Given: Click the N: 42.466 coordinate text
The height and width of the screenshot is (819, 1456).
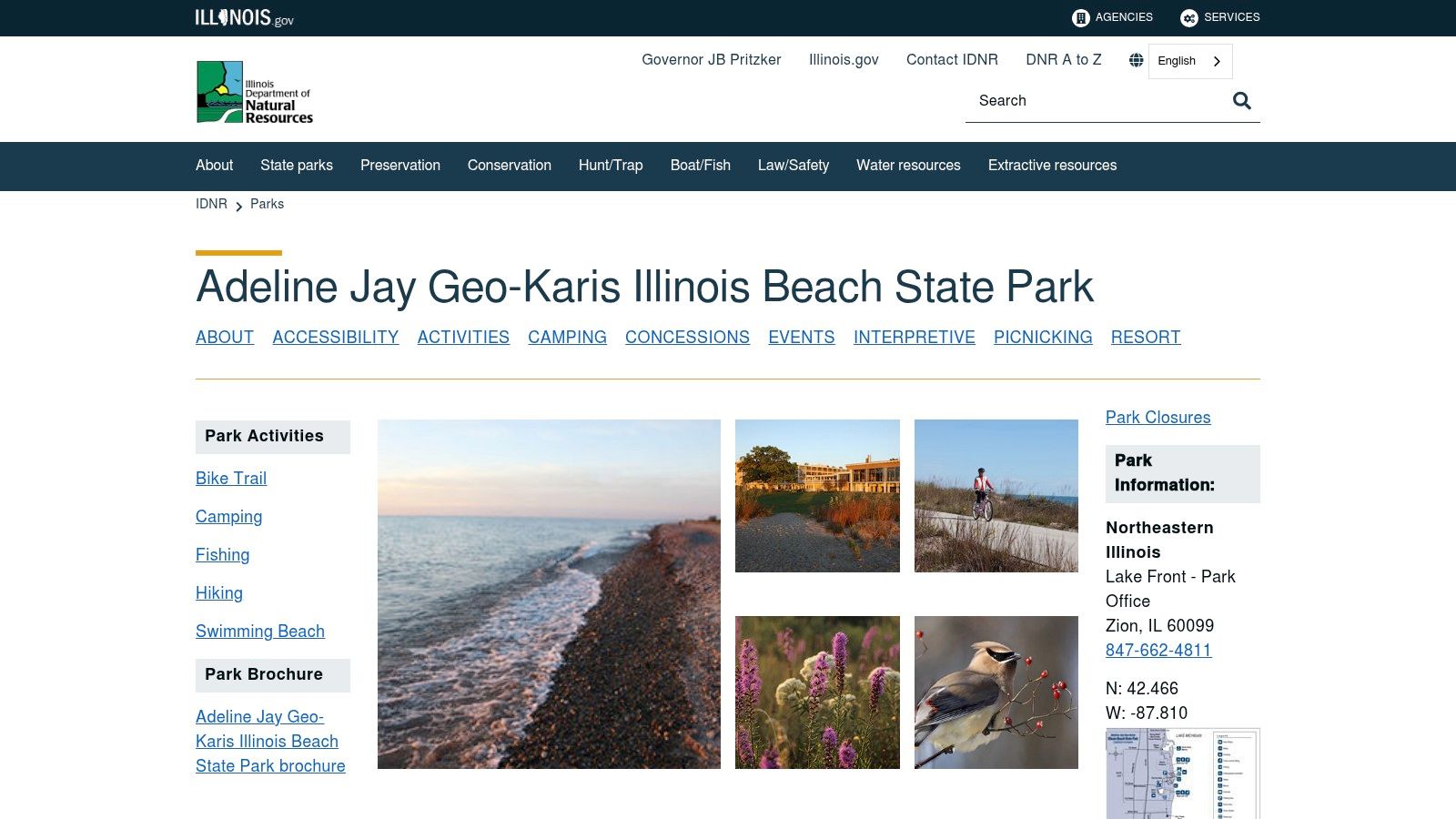Looking at the screenshot, I should point(1142,689).
